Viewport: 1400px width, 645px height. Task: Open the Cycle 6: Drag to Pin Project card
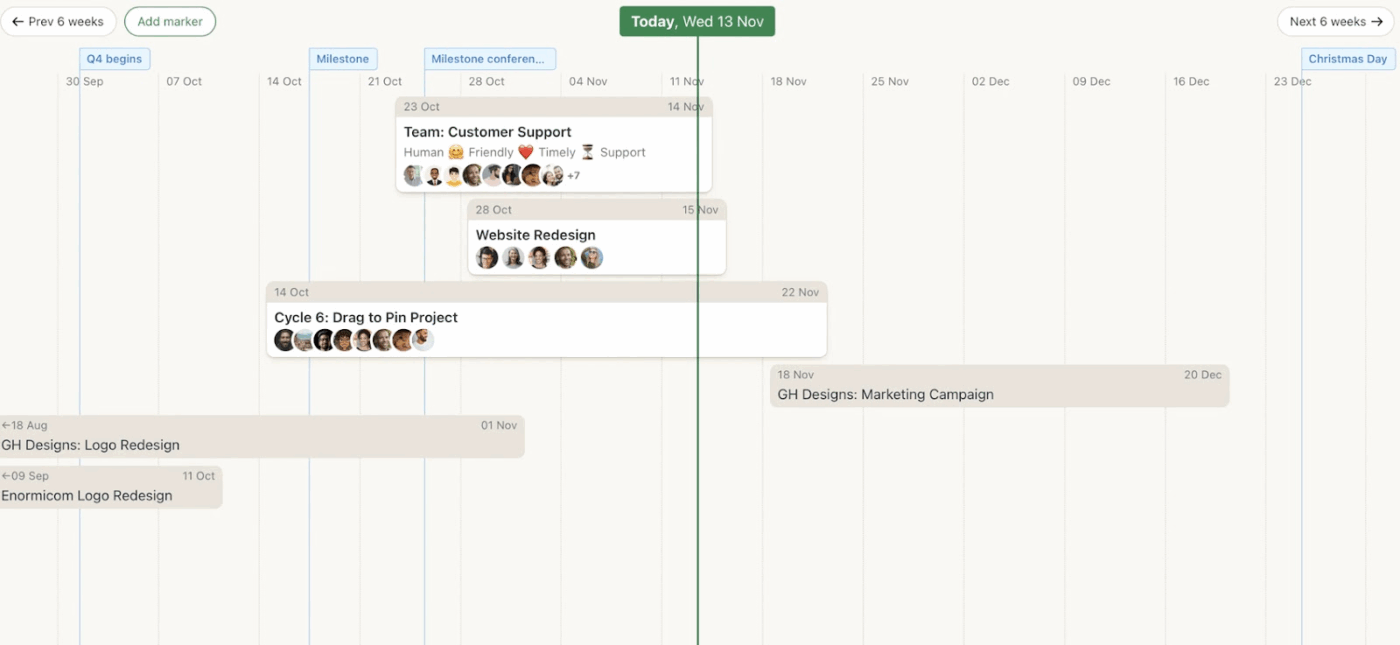tap(366, 317)
